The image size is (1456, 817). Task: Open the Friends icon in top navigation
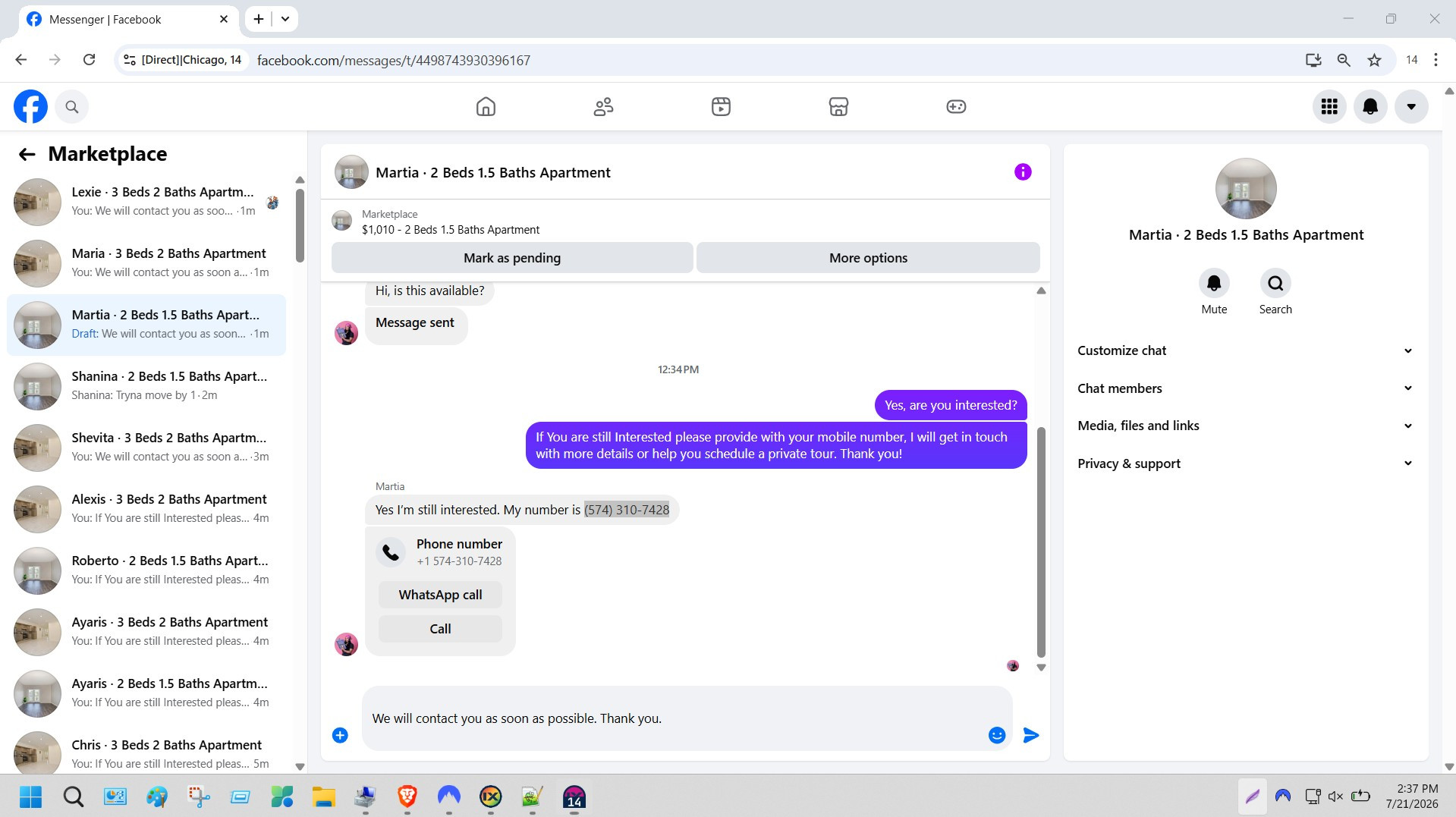[x=603, y=107]
